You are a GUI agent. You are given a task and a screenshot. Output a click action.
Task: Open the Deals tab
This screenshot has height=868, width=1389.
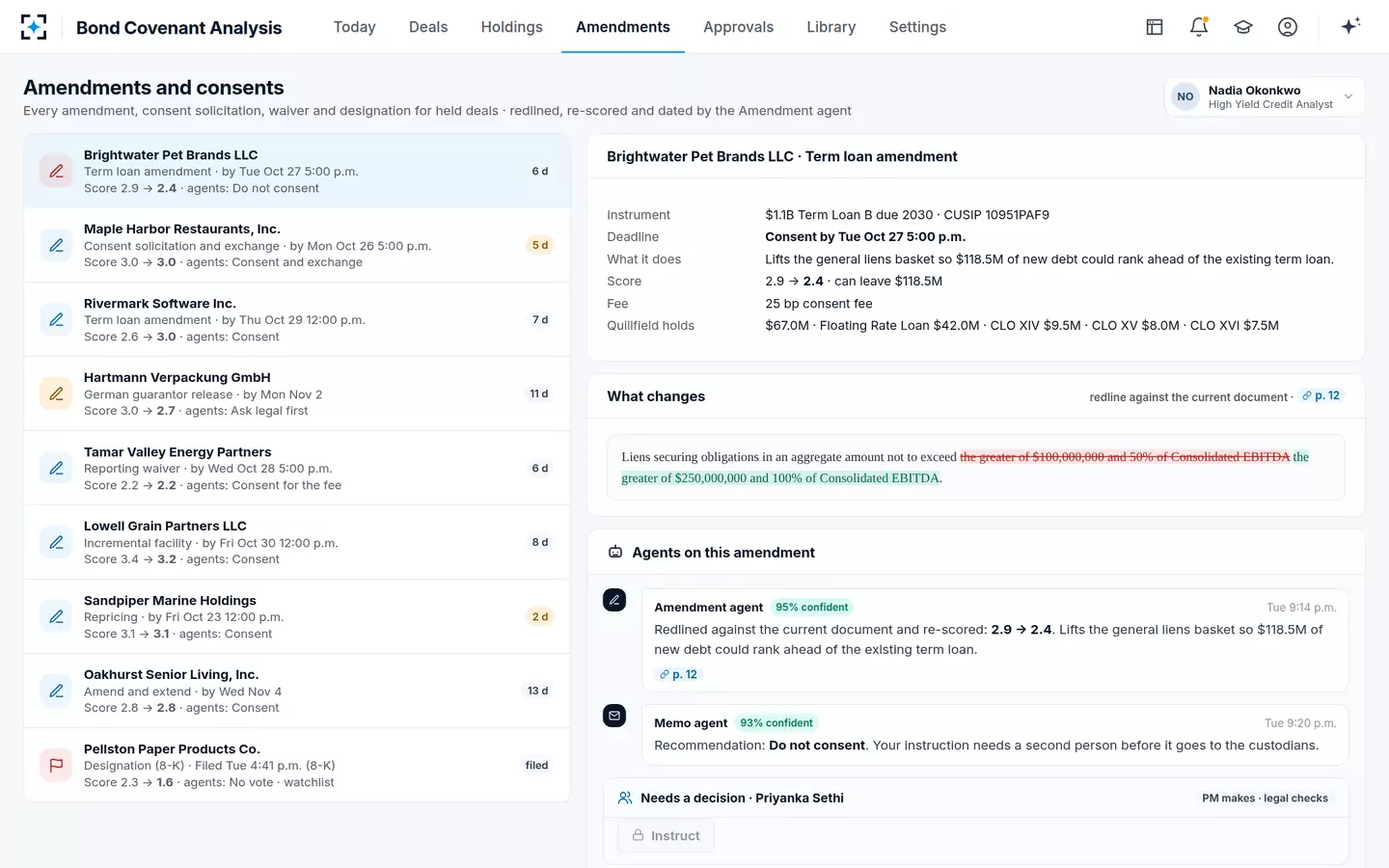click(428, 27)
